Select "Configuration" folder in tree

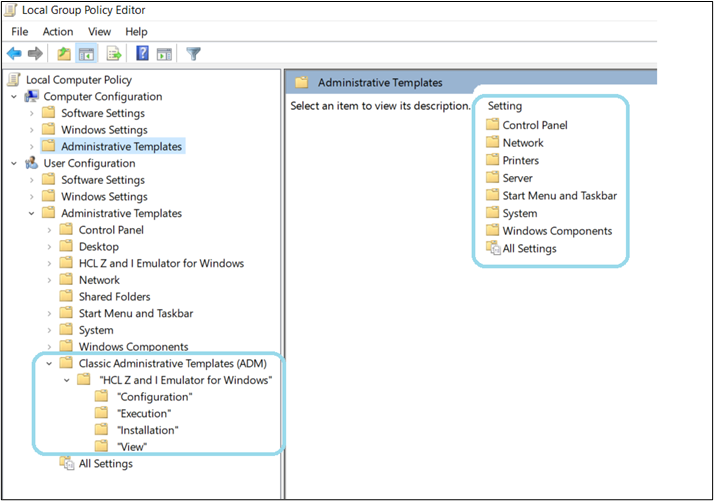click(x=155, y=397)
